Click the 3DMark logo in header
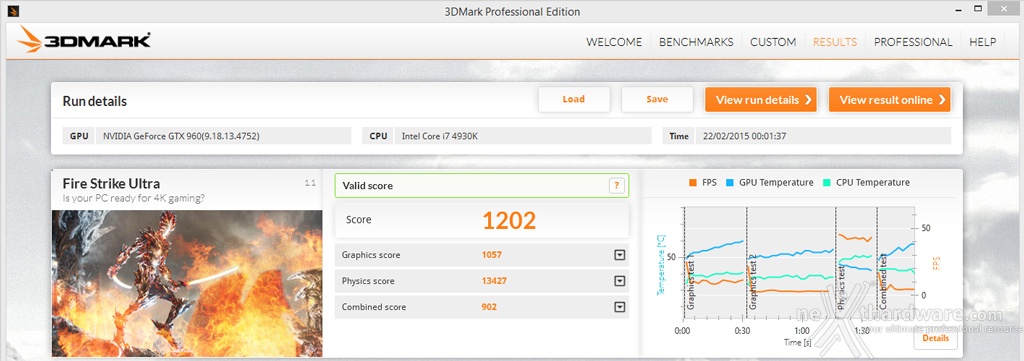 click(x=84, y=40)
